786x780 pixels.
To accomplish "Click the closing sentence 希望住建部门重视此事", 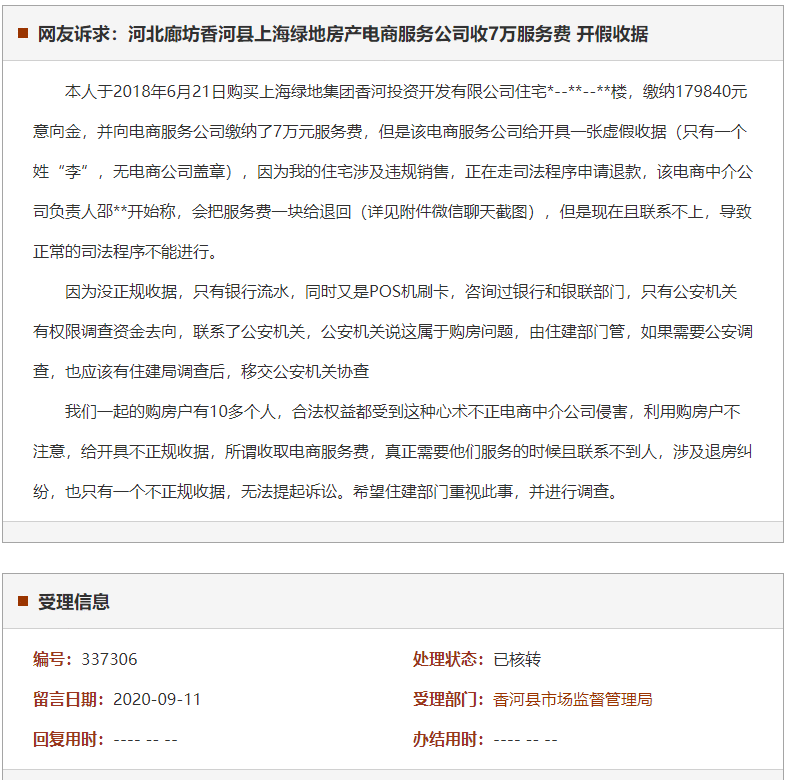I will tap(487, 491).
